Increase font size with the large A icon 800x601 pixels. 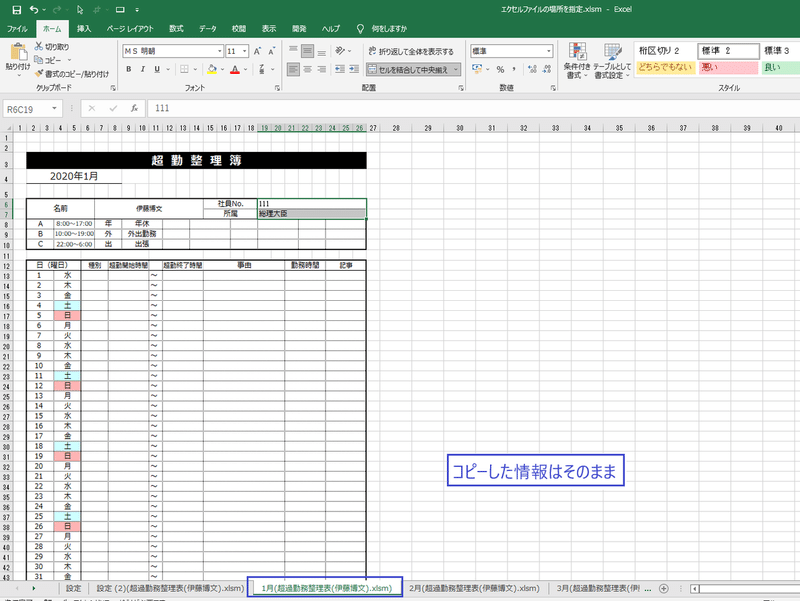coord(257,51)
